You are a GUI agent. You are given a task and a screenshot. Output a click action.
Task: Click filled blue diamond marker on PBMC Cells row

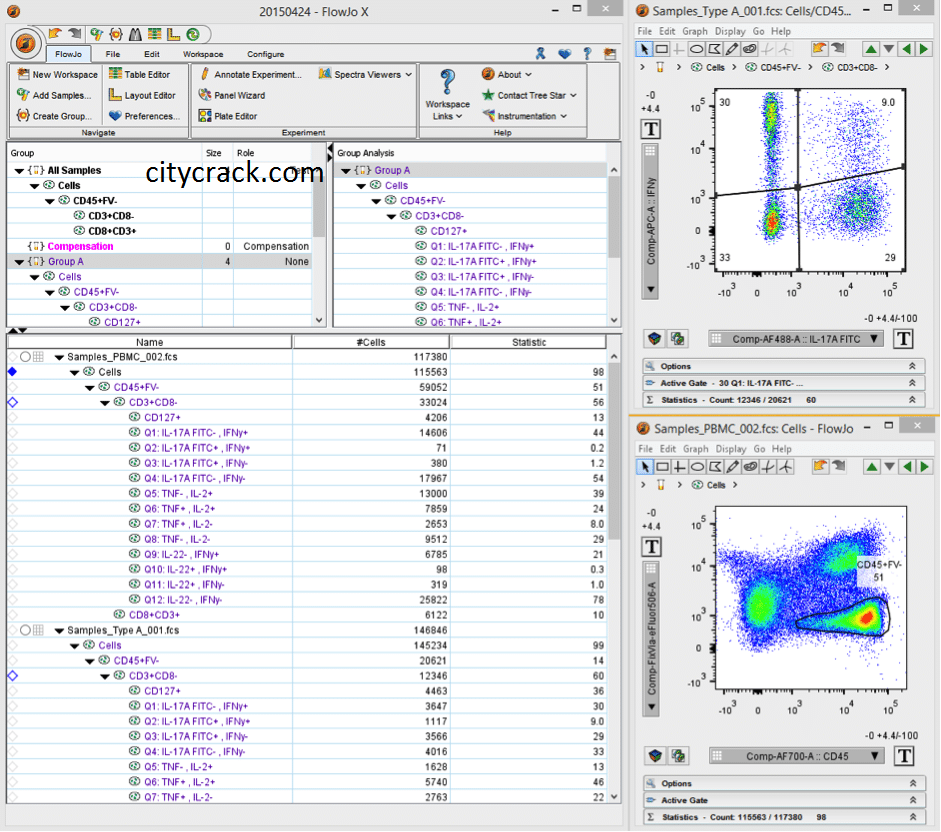(12, 372)
